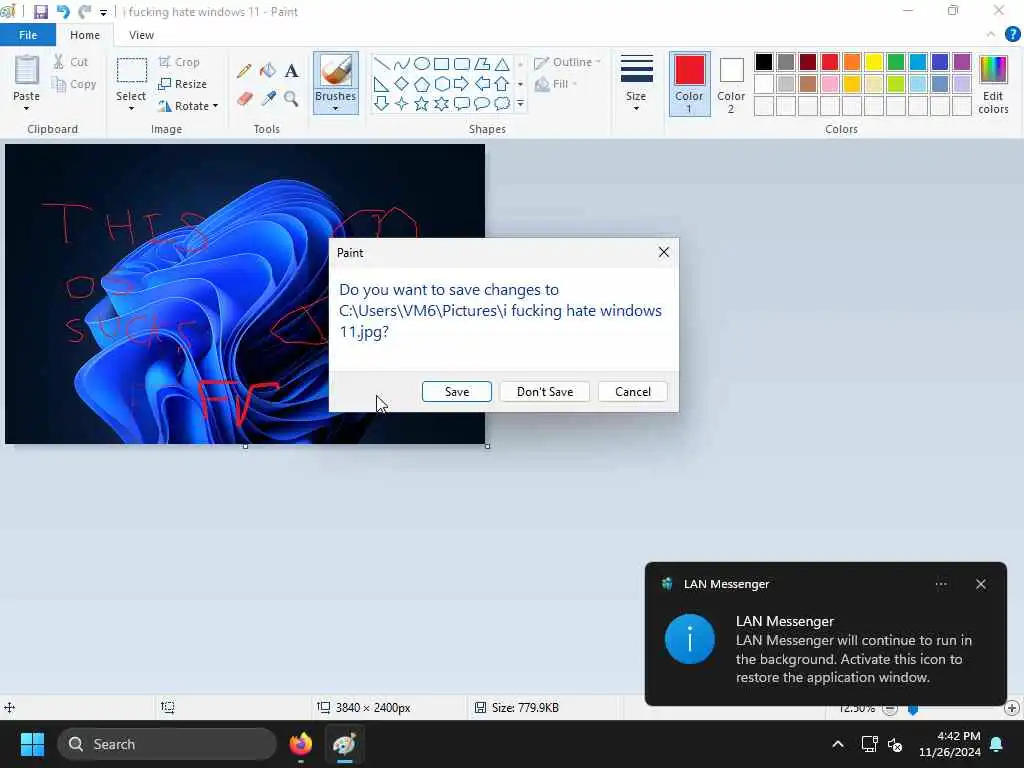Choose the Rectangle shape
The image size is (1024, 768).
[441, 64]
